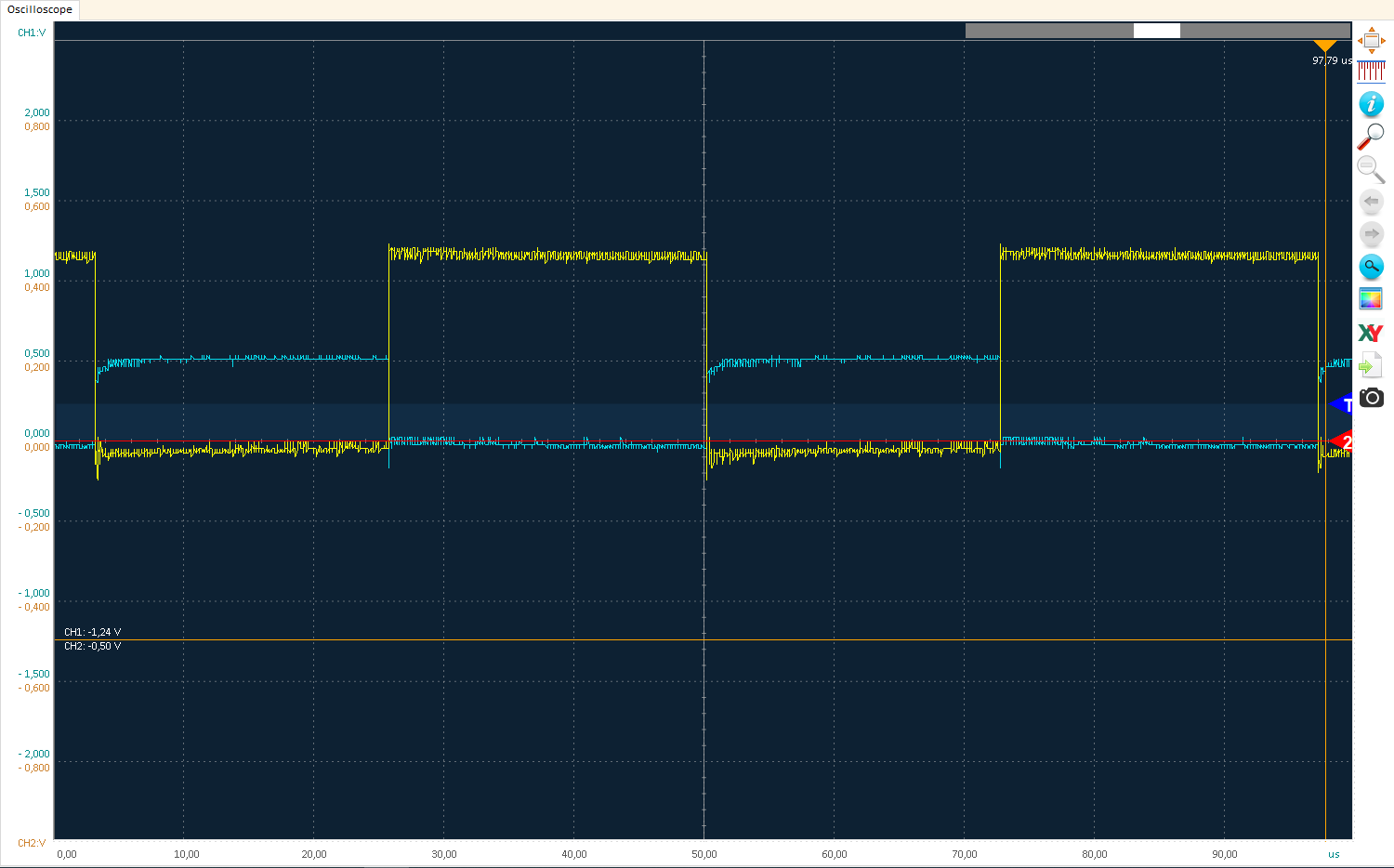This screenshot has height=868, width=1394.
Task: Click the orange time cursor marker triangle
Action: (1325, 46)
